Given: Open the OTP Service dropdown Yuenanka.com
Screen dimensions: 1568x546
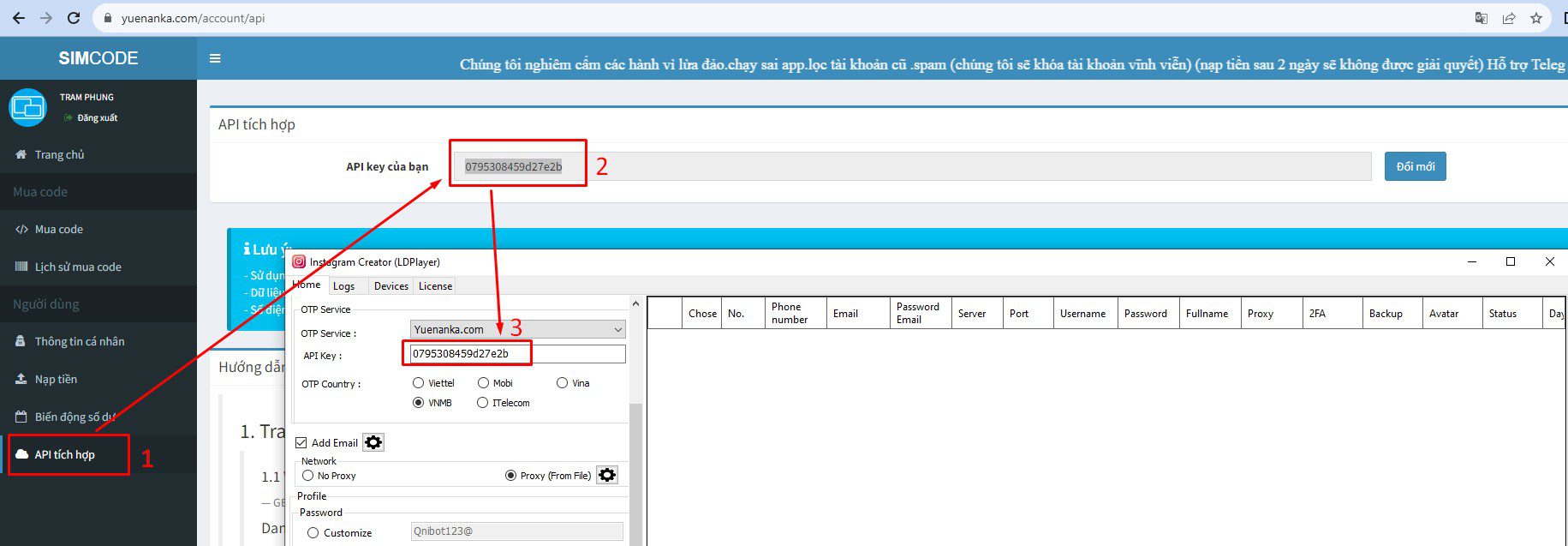Looking at the screenshot, I should (x=517, y=329).
